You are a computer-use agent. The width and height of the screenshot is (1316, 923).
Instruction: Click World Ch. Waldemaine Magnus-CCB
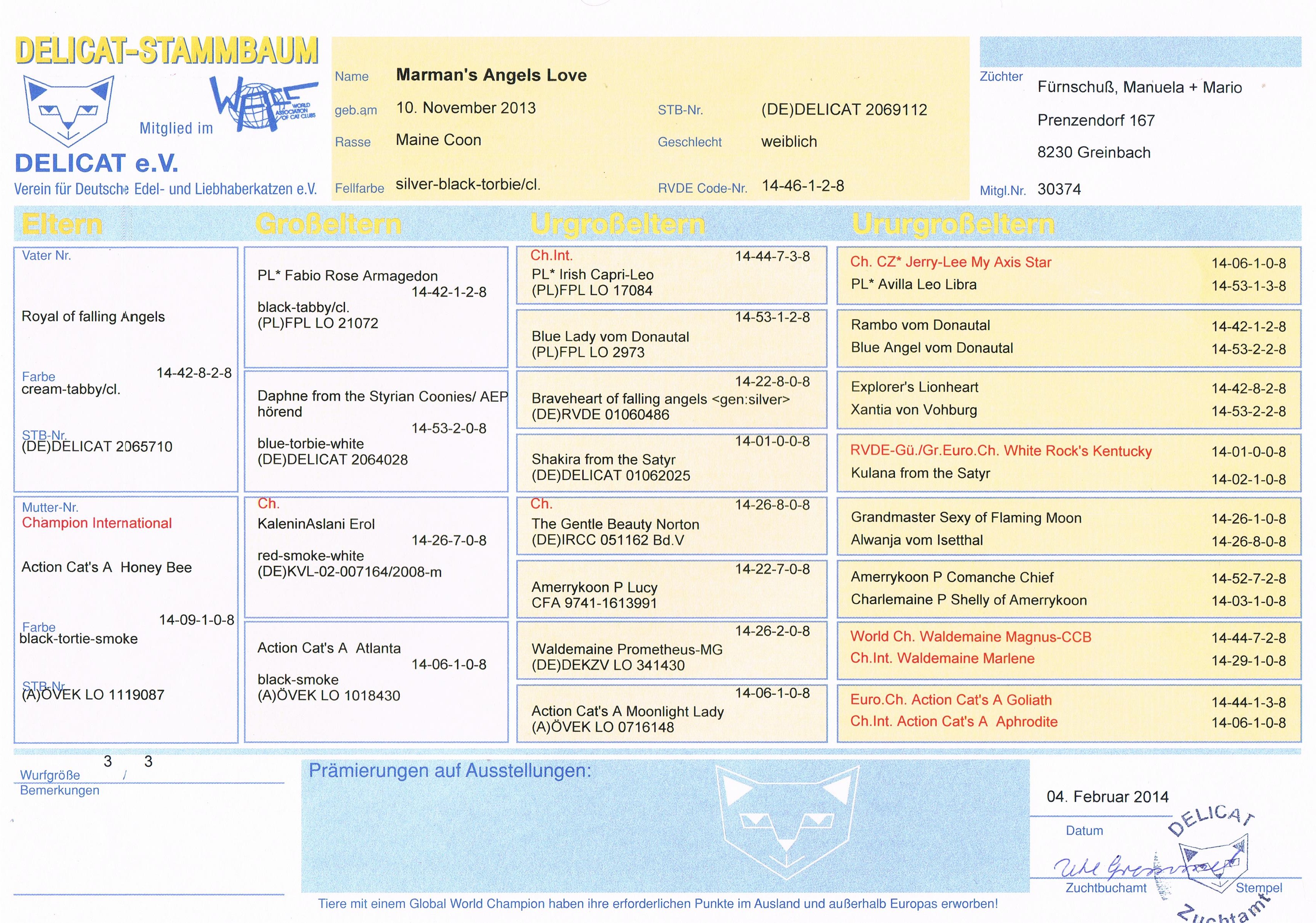[971, 637]
